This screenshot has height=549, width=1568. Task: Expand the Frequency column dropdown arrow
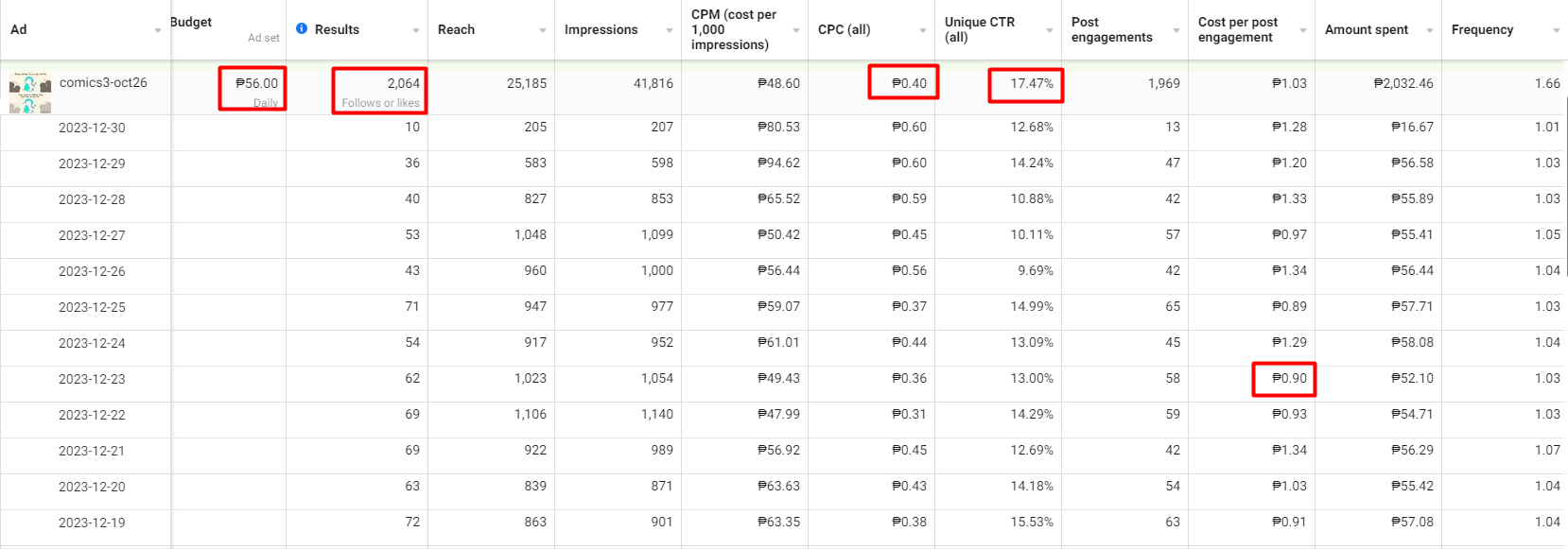pos(1557,31)
